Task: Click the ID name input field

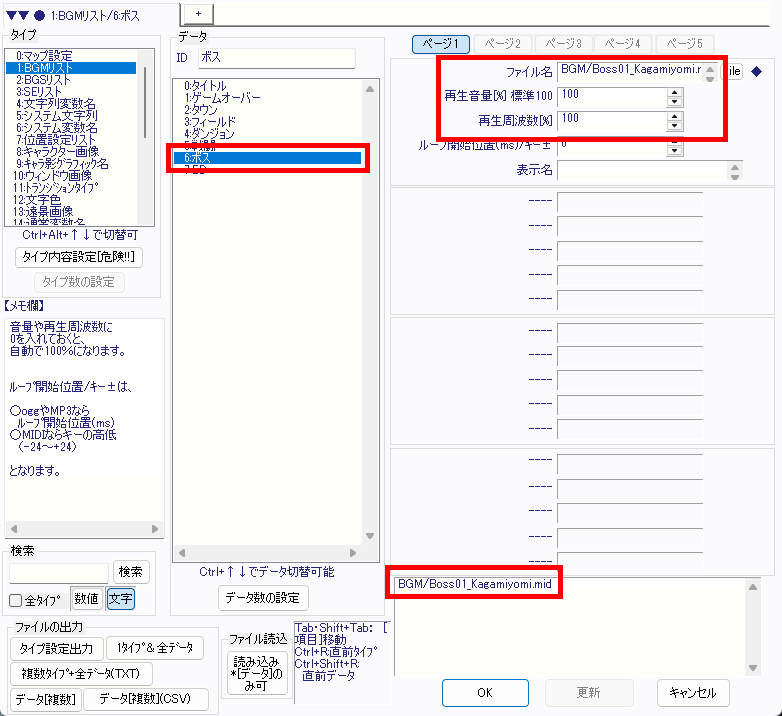Action: click(x=276, y=58)
